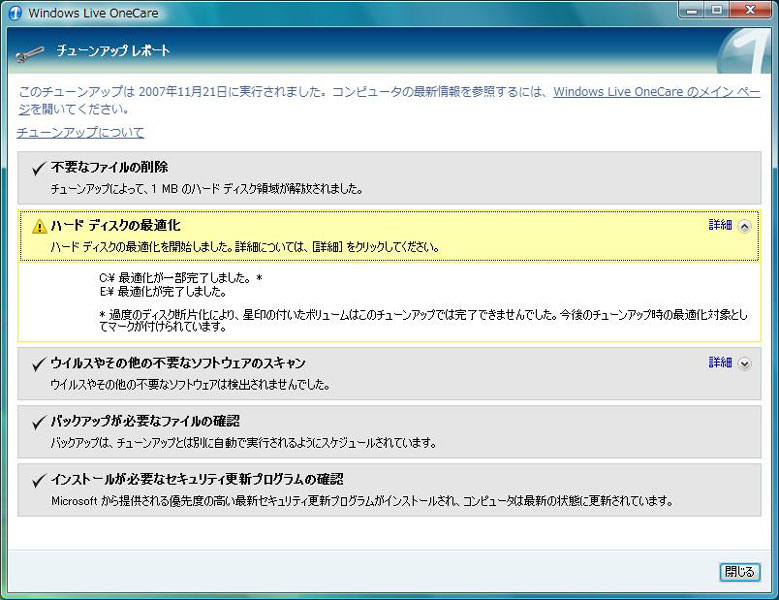This screenshot has width=779, height=600.
Task: Select the ウイルスやその他の不要なソフトウェアのスキャン heading
Action: click(x=178, y=363)
